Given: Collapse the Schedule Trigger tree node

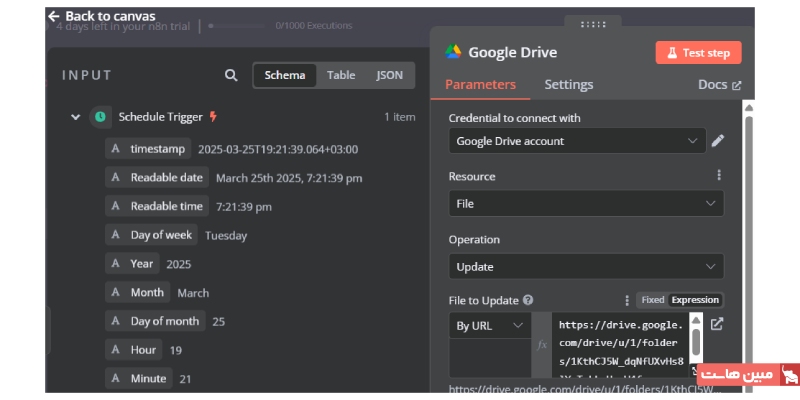Looking at the screenshot, I should click(x=75, y=117).
